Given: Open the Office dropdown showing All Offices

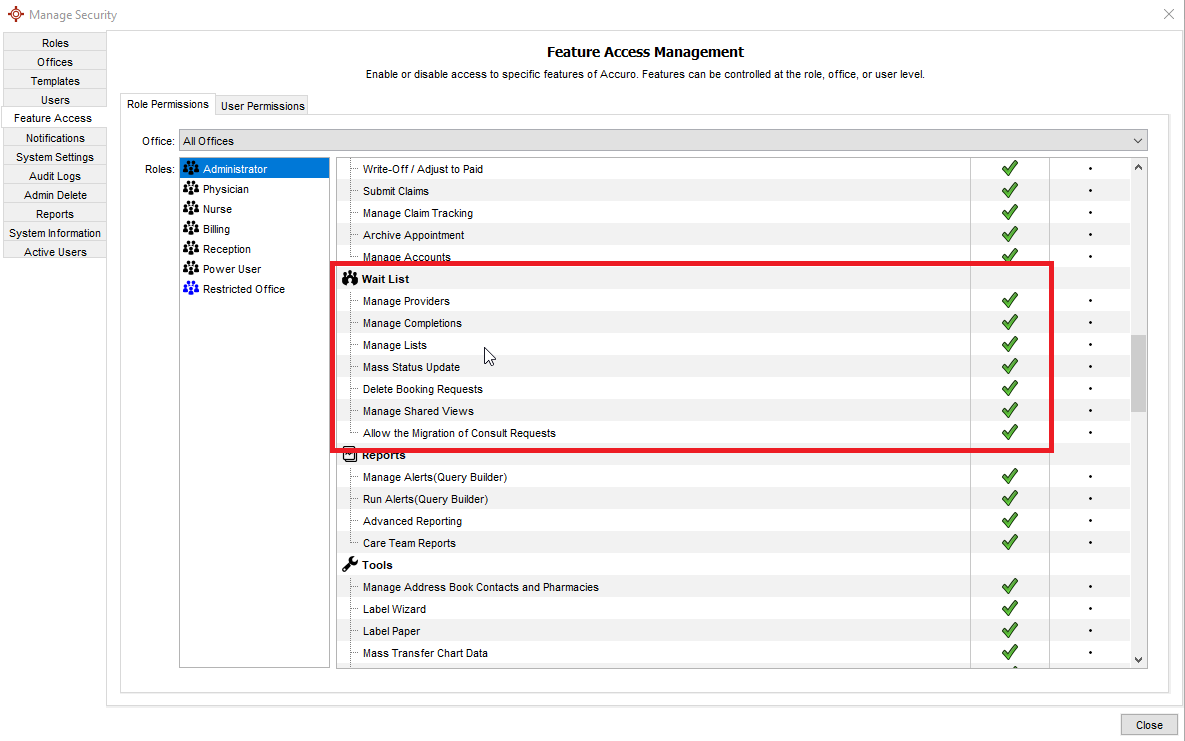Looking at the screenshot, I should click(x=662, y=141).
